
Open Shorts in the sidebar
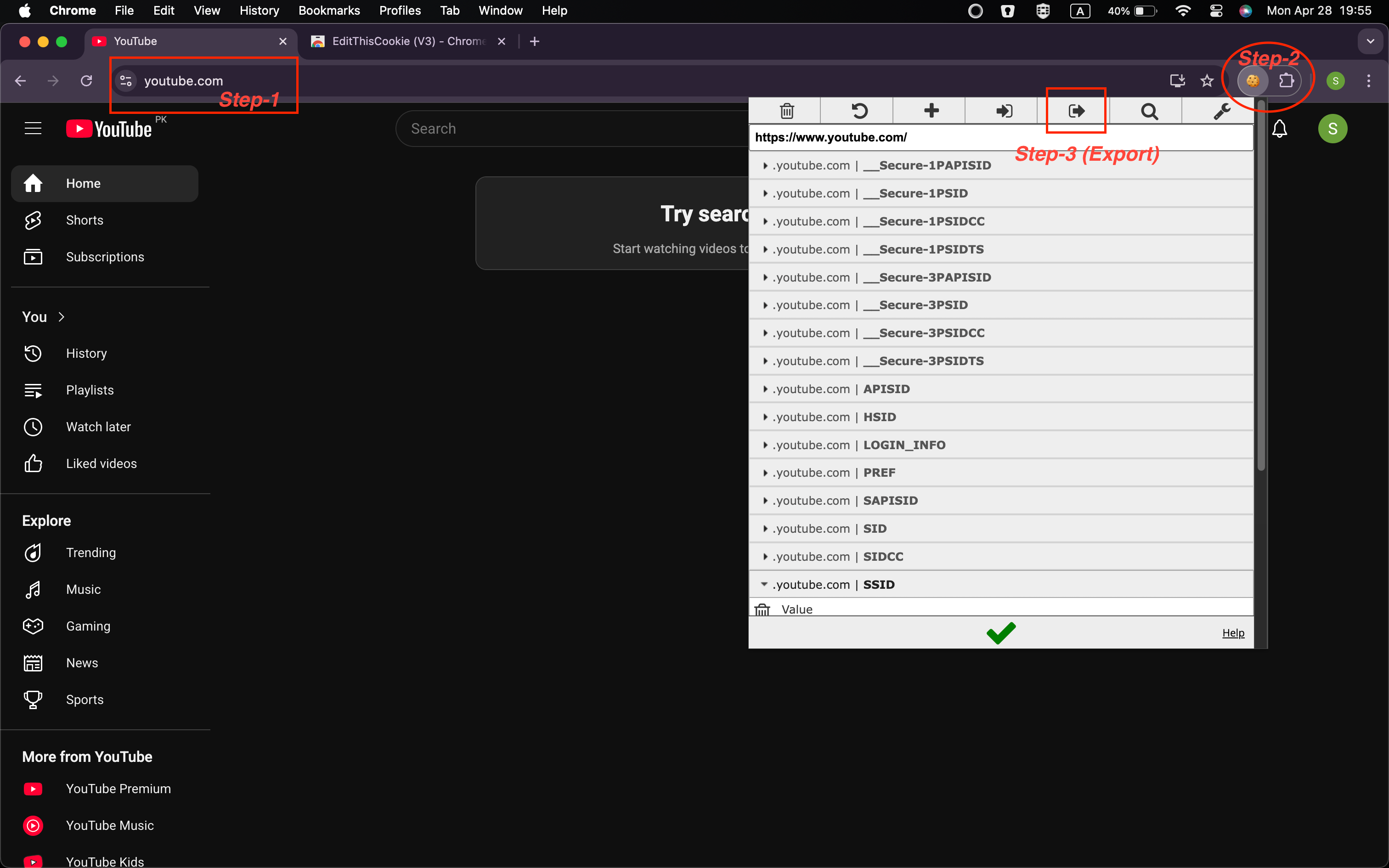pyautogui.click(x=104, y=220)
